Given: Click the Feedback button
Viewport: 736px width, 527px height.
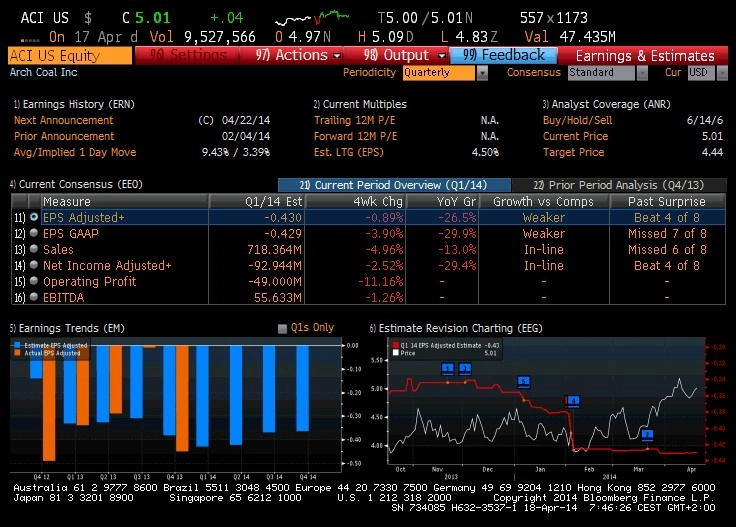Looking at the screenshot, I should pos(504,55).
